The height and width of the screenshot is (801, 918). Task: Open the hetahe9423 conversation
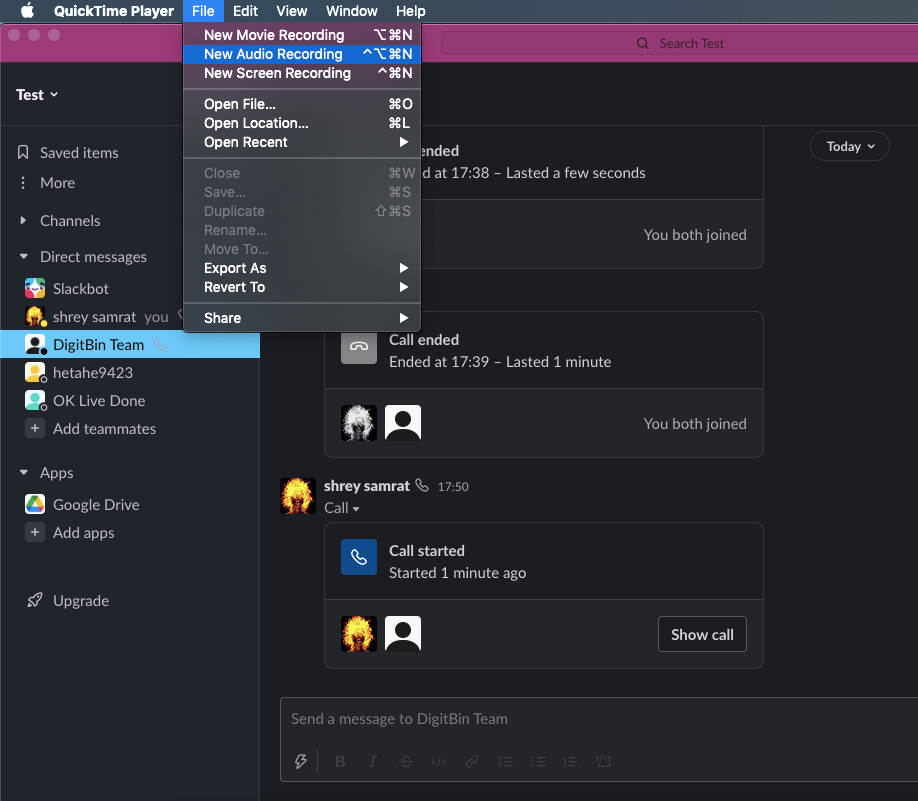click(x=93, y=373)
